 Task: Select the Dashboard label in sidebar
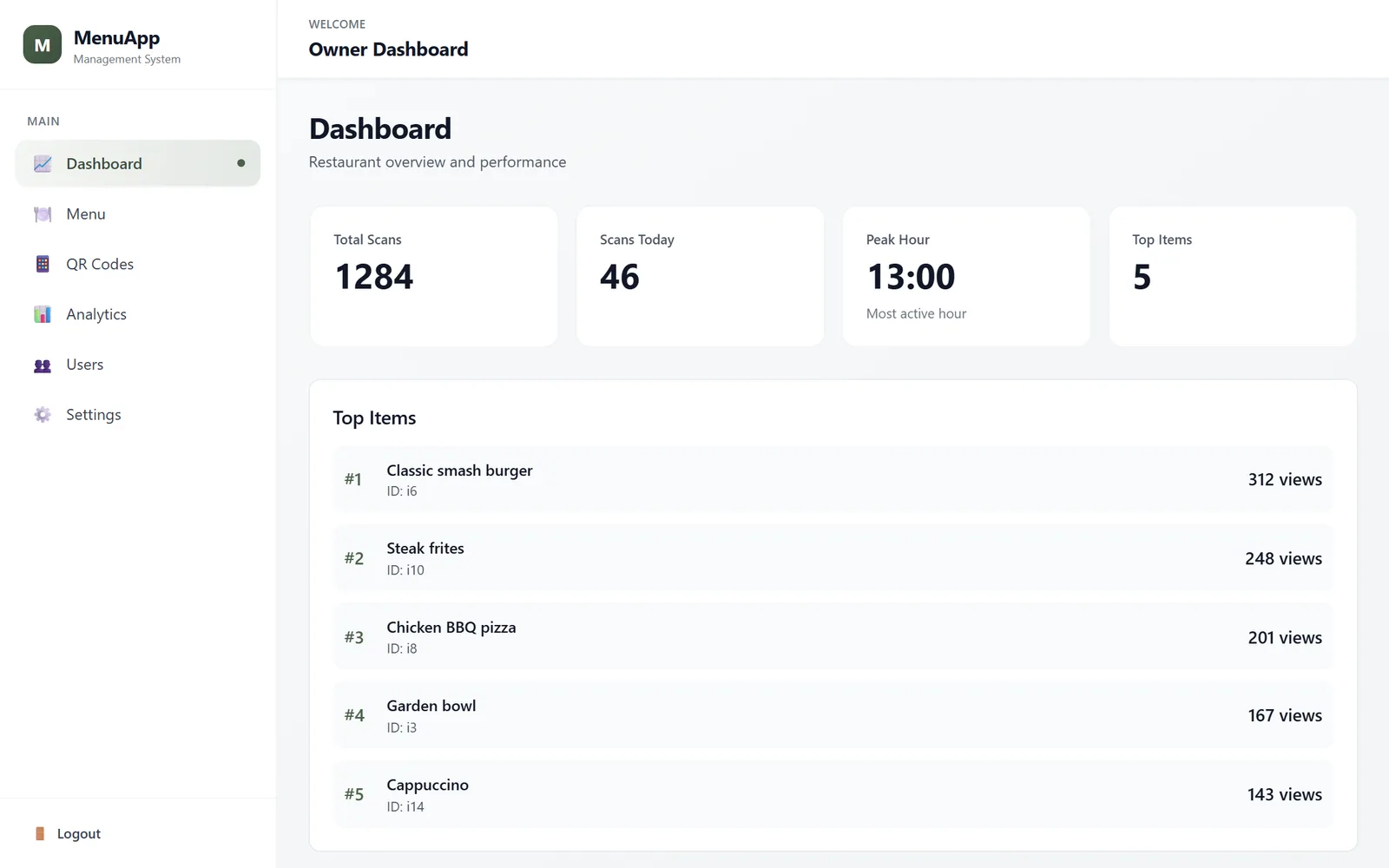(x=104, y=163)
